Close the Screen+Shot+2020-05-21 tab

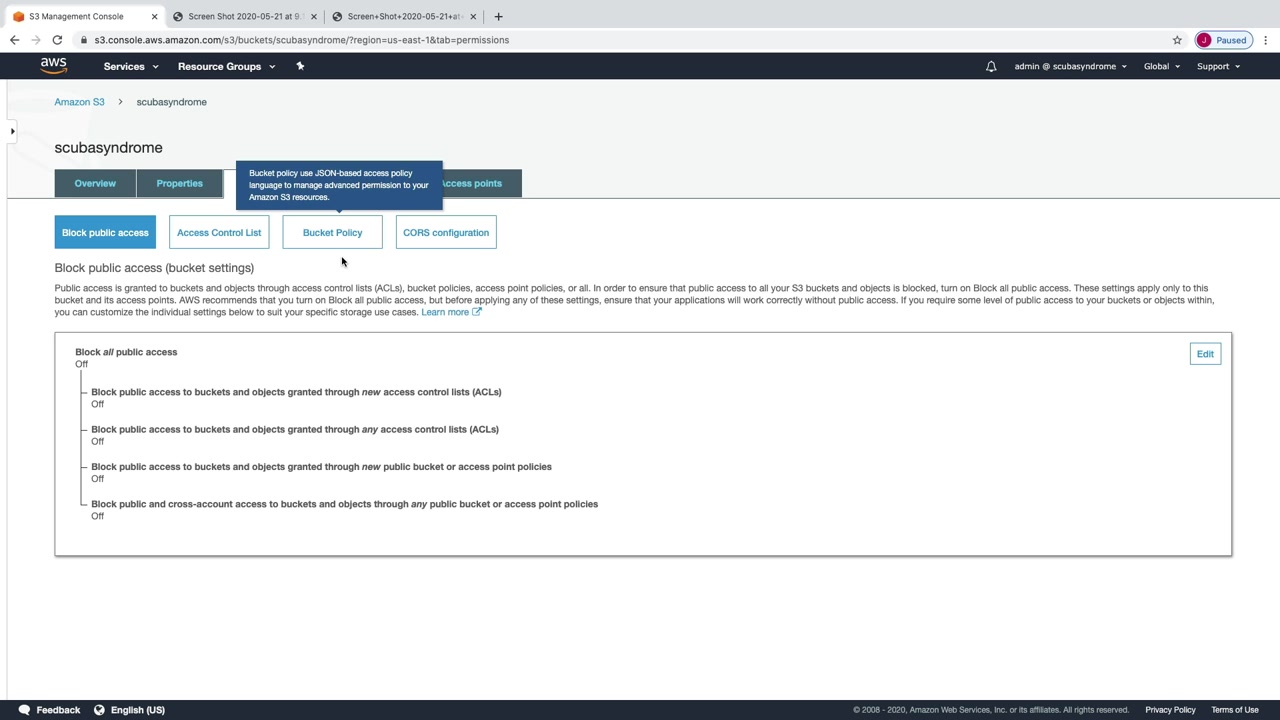pyautogui.click(x=473, y=16)
